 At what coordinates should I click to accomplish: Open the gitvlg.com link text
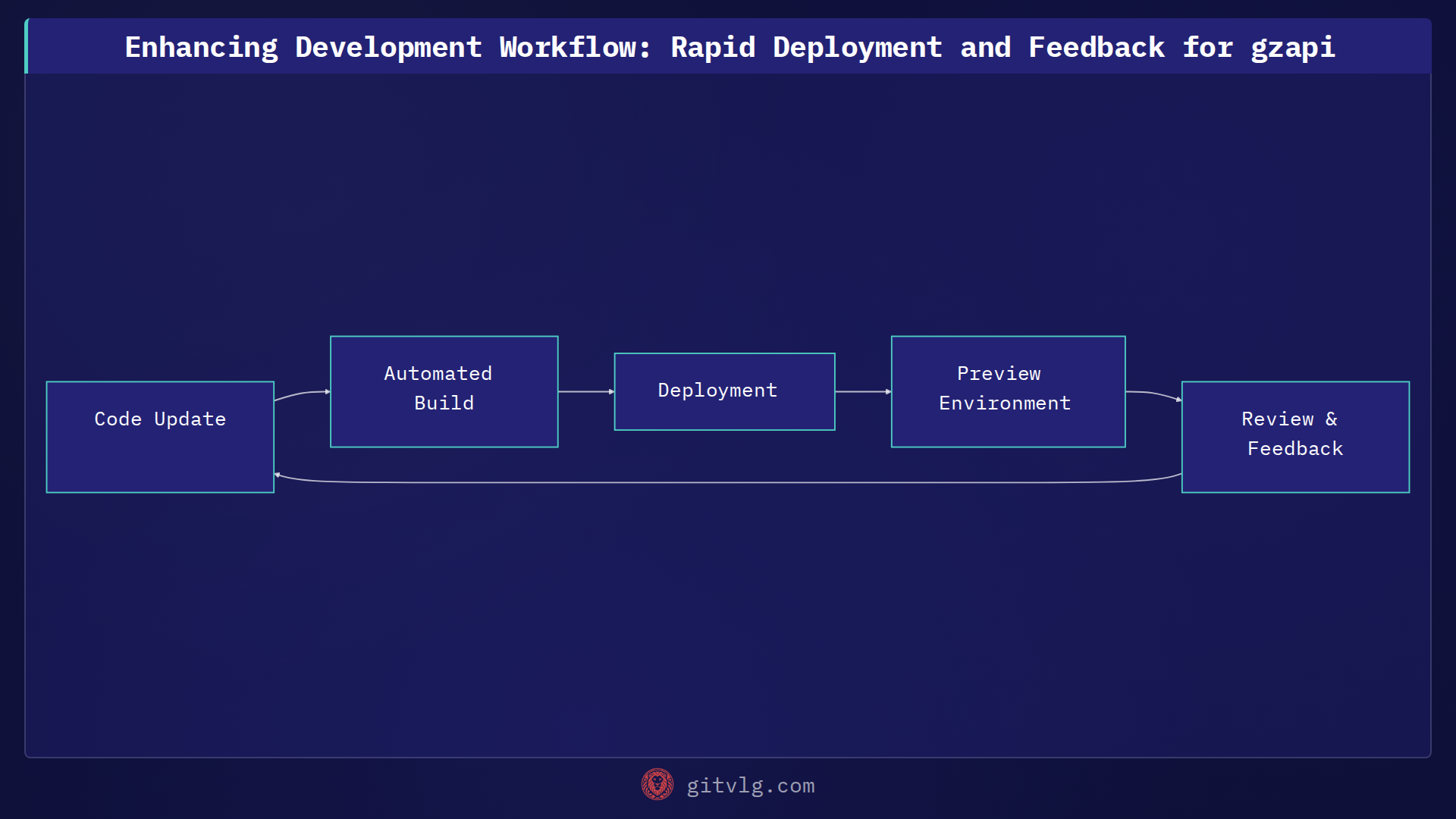click(x=751, y=786)
